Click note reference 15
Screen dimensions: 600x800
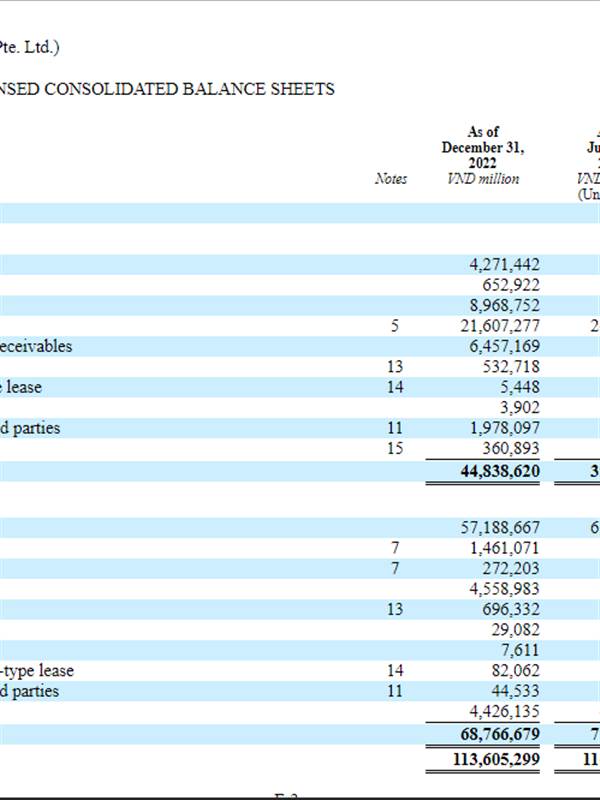point(395,449)
